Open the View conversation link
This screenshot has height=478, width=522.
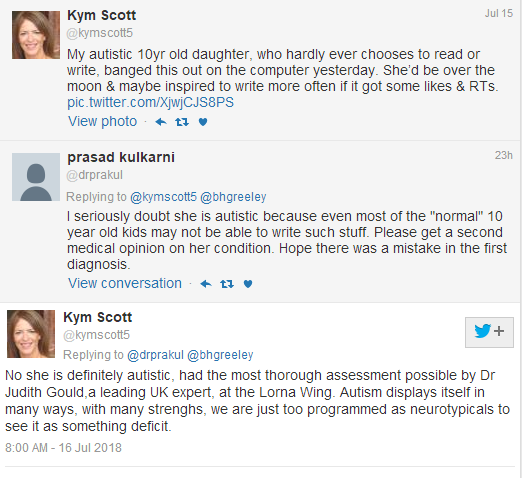tap(125, 283)
